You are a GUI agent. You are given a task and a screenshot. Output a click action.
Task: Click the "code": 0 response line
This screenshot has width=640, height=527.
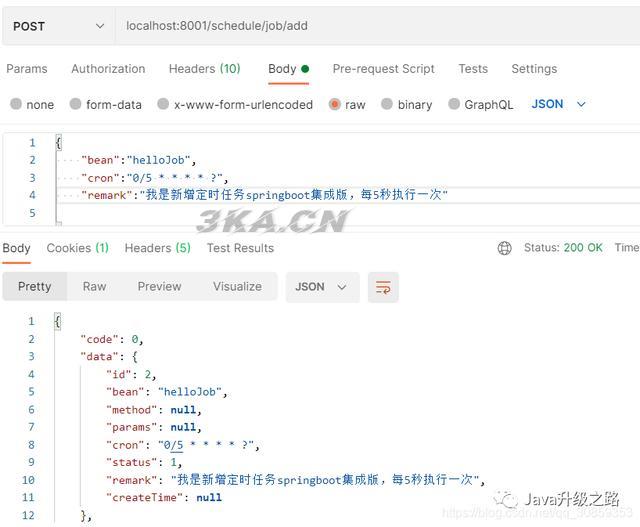point(112,339)
